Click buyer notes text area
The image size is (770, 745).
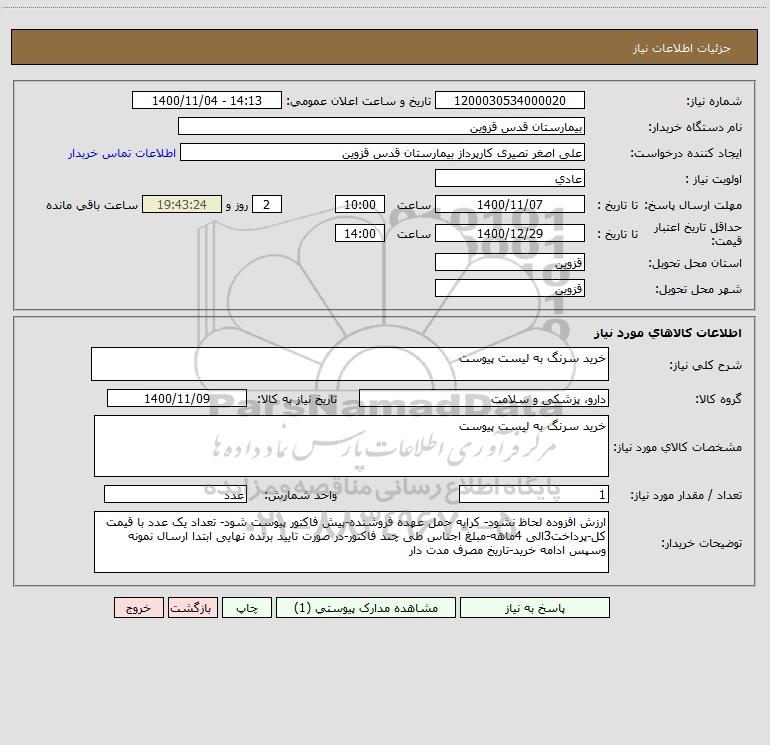coord(351,542)
